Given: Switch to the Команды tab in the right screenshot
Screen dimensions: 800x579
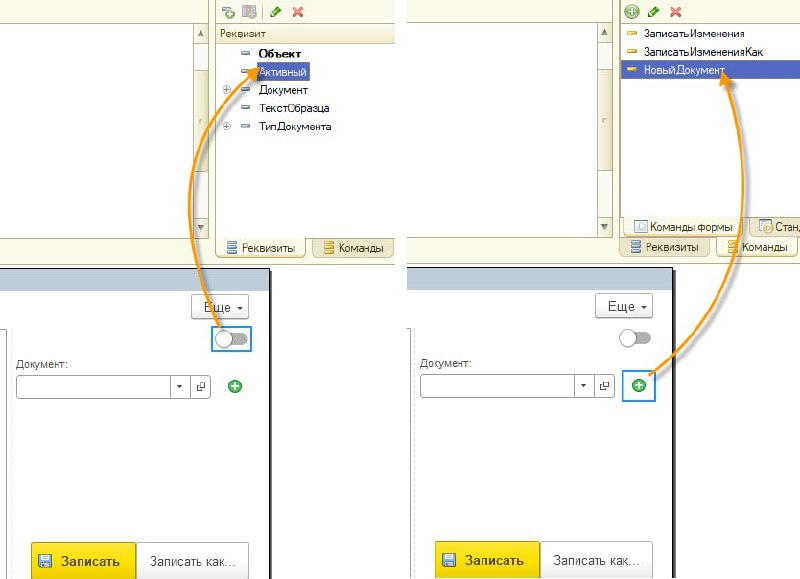Looking at the screenshot, I should (758, 247).
